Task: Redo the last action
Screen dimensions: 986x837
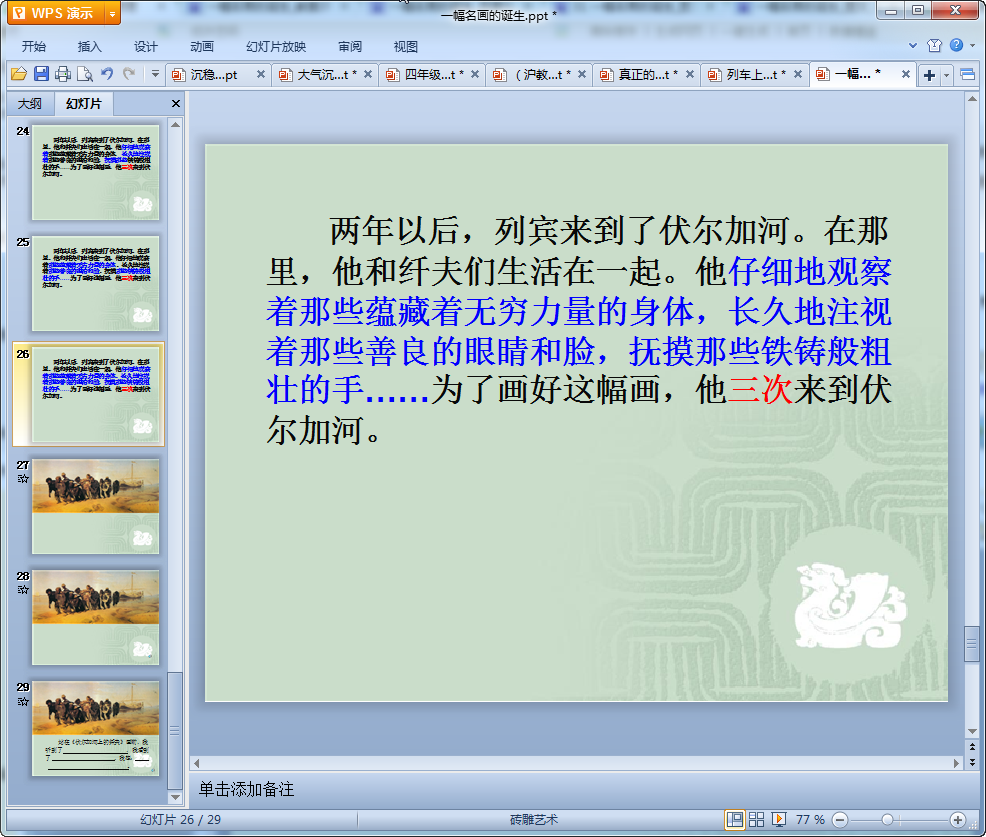Action: tap(129, 74)
